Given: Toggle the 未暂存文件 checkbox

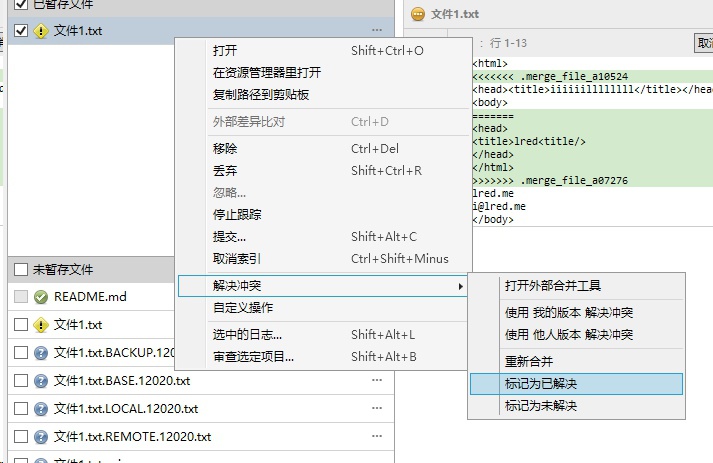Looking at the screenshot, I should (21, 269).
